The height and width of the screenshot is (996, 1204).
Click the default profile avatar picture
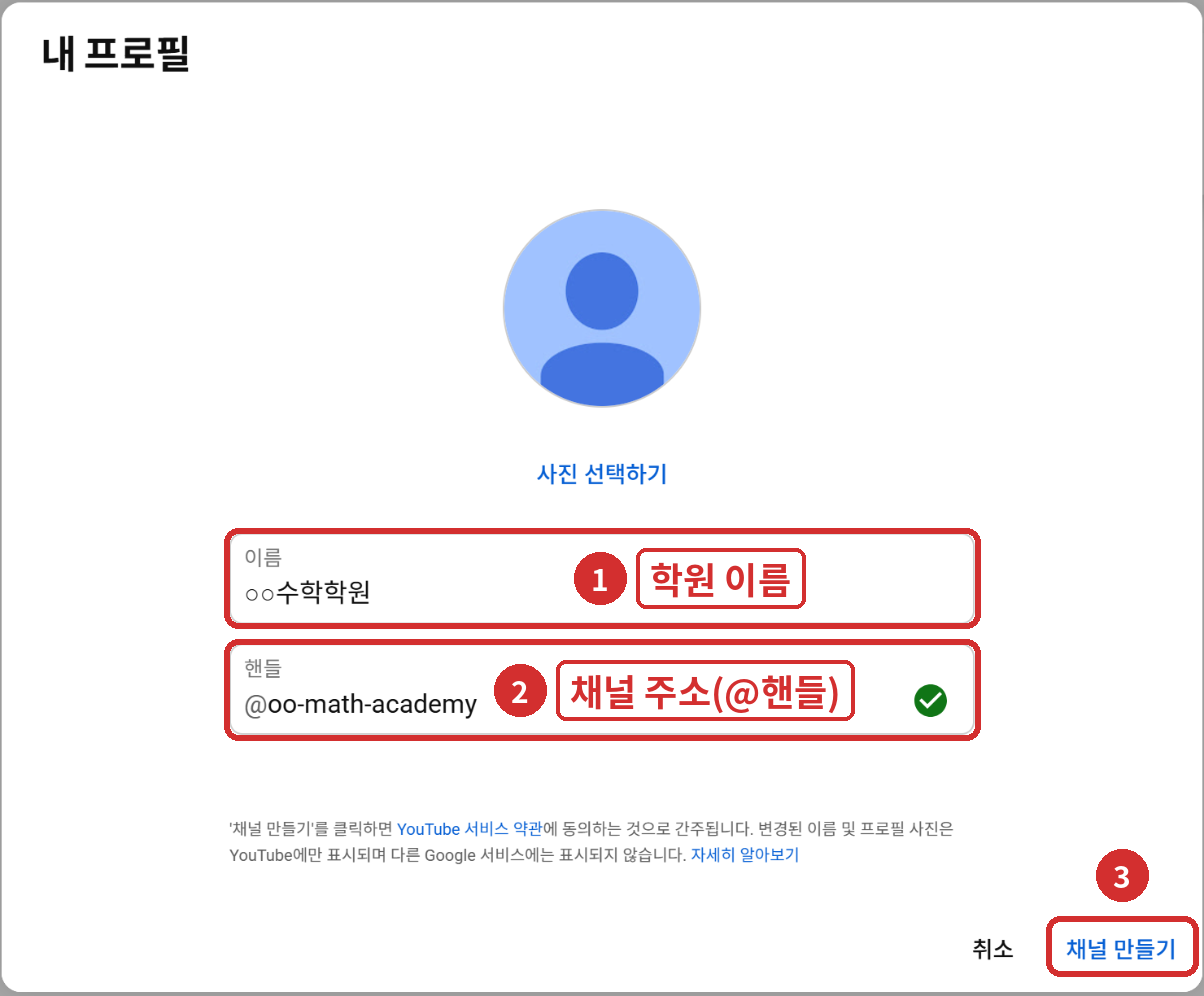click(x=602, y=308)
